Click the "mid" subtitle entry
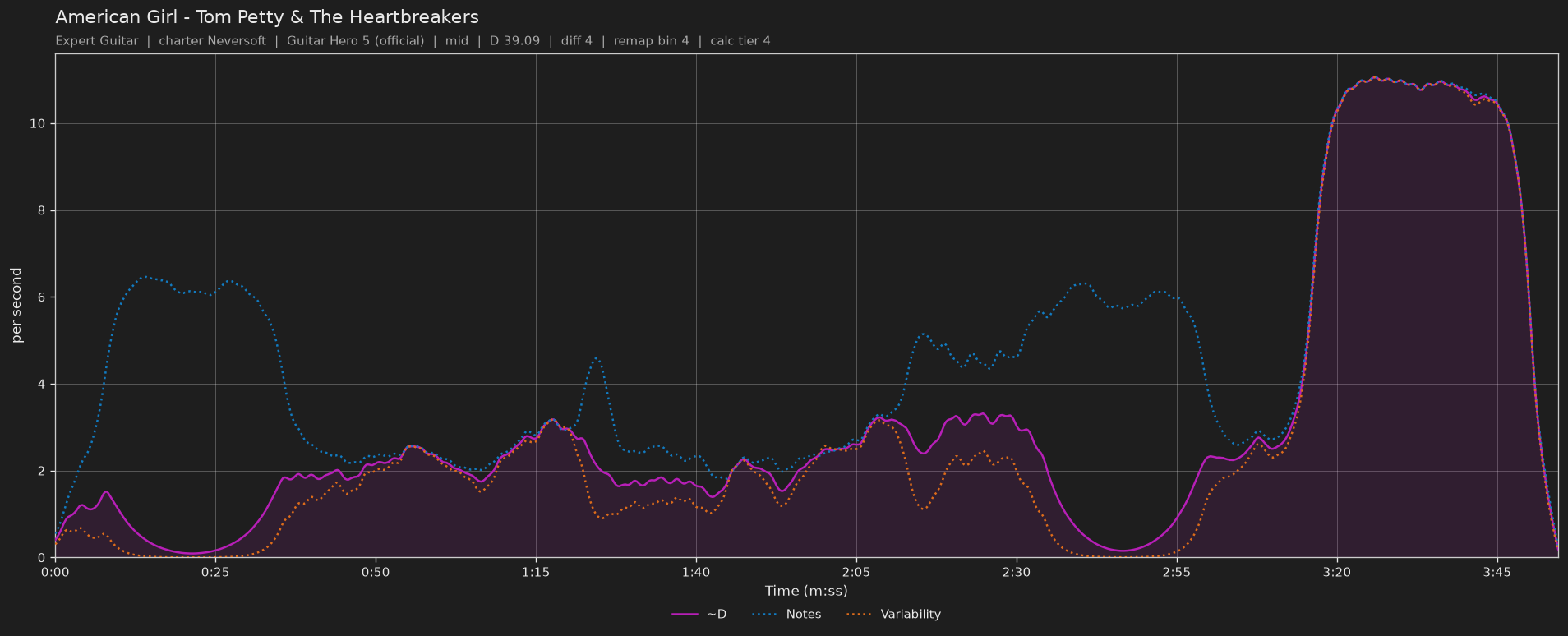Screen dimensions: 1568x636 457,41
